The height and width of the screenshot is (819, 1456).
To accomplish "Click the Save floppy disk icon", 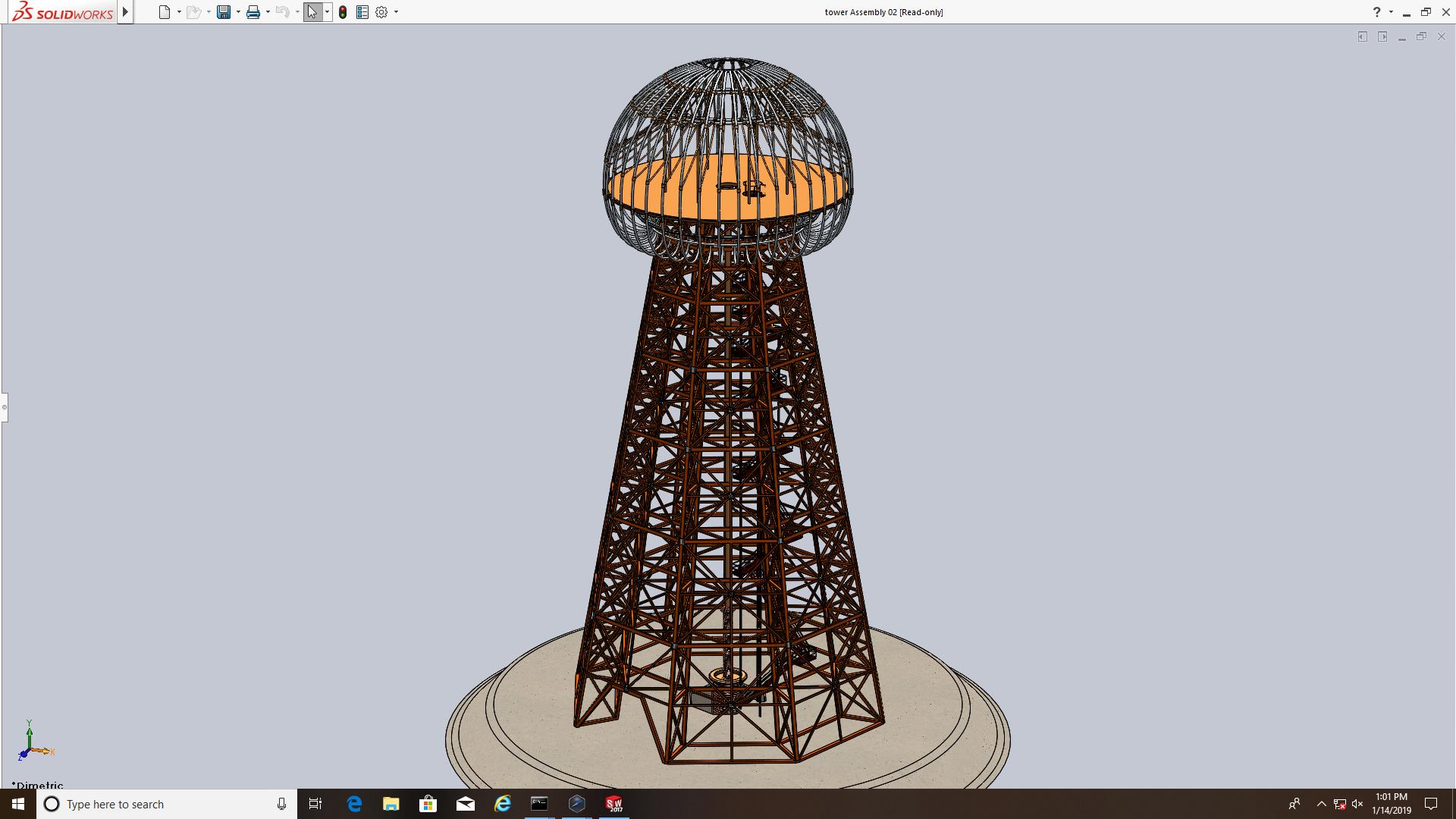I will pyautogui.click(x=224, y=12).
